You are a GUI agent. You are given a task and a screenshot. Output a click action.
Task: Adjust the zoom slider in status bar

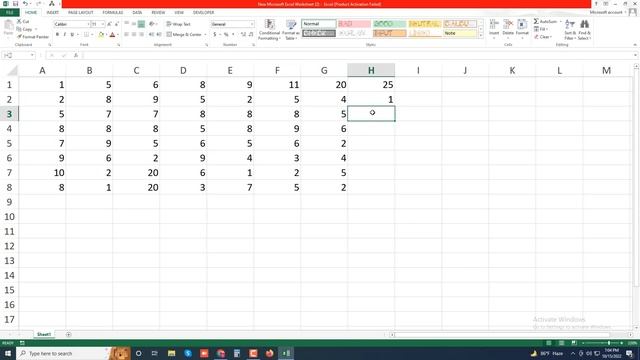point(609,343)
